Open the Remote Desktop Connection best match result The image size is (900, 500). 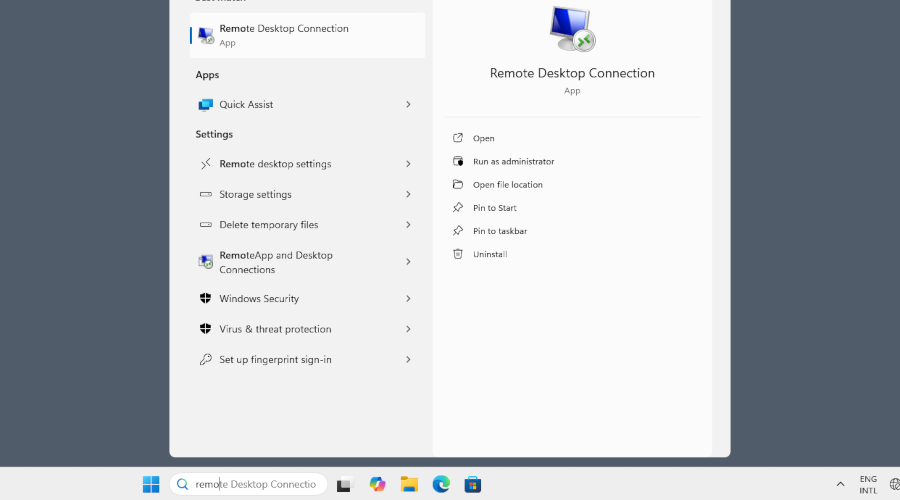[307, 35]
